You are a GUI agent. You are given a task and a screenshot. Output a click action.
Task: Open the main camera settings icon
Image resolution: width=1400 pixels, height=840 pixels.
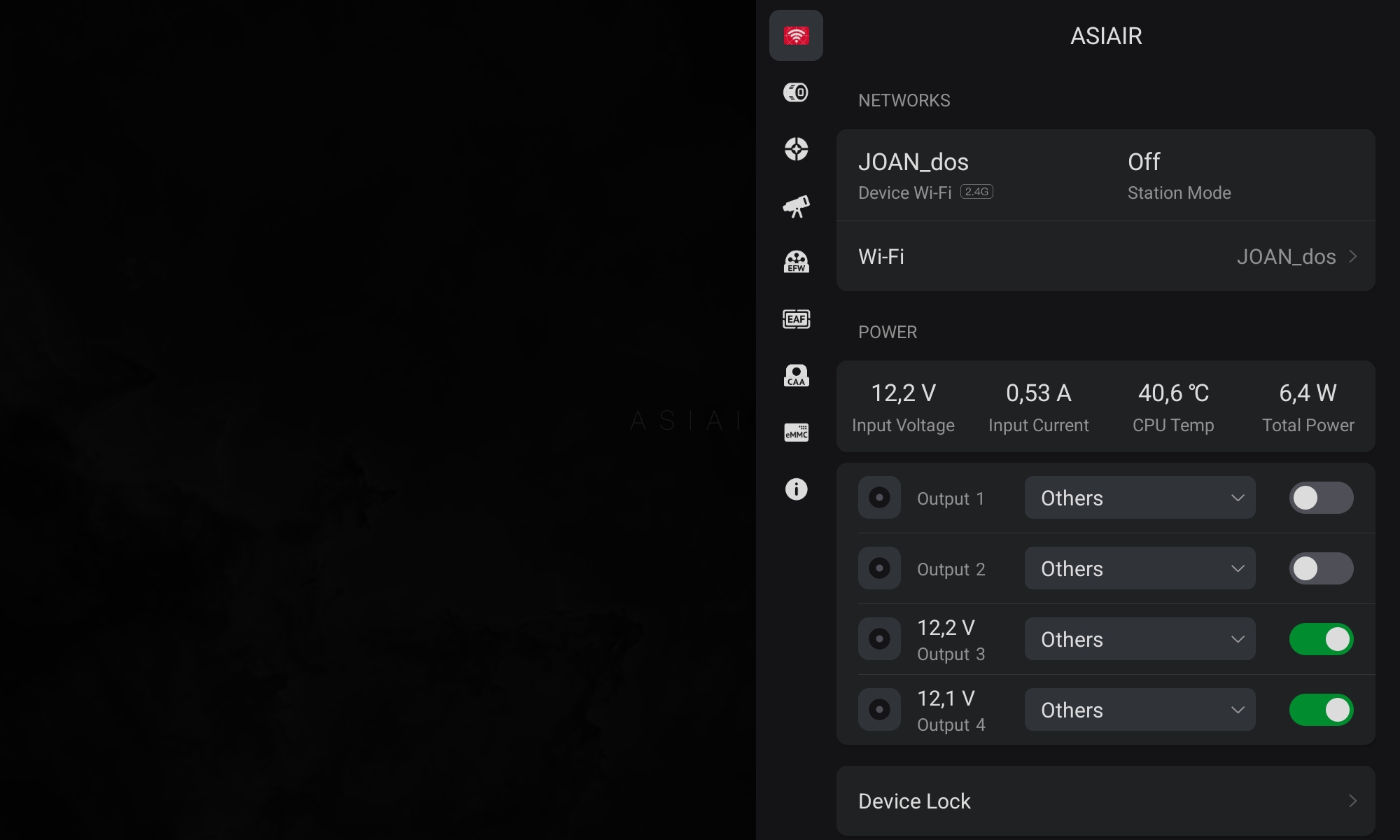tap(796, 92)
